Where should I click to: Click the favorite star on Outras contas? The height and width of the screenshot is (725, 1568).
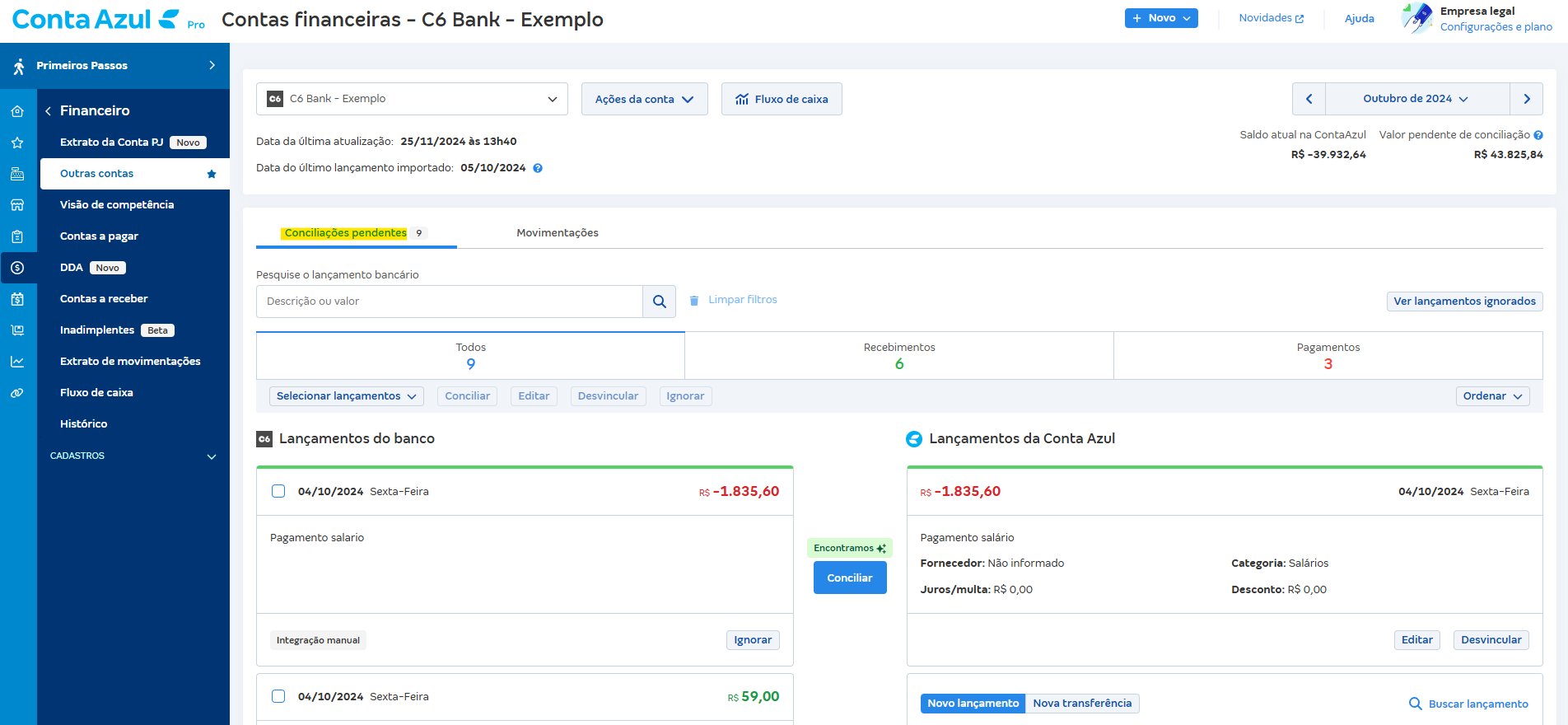coord(212,174)
